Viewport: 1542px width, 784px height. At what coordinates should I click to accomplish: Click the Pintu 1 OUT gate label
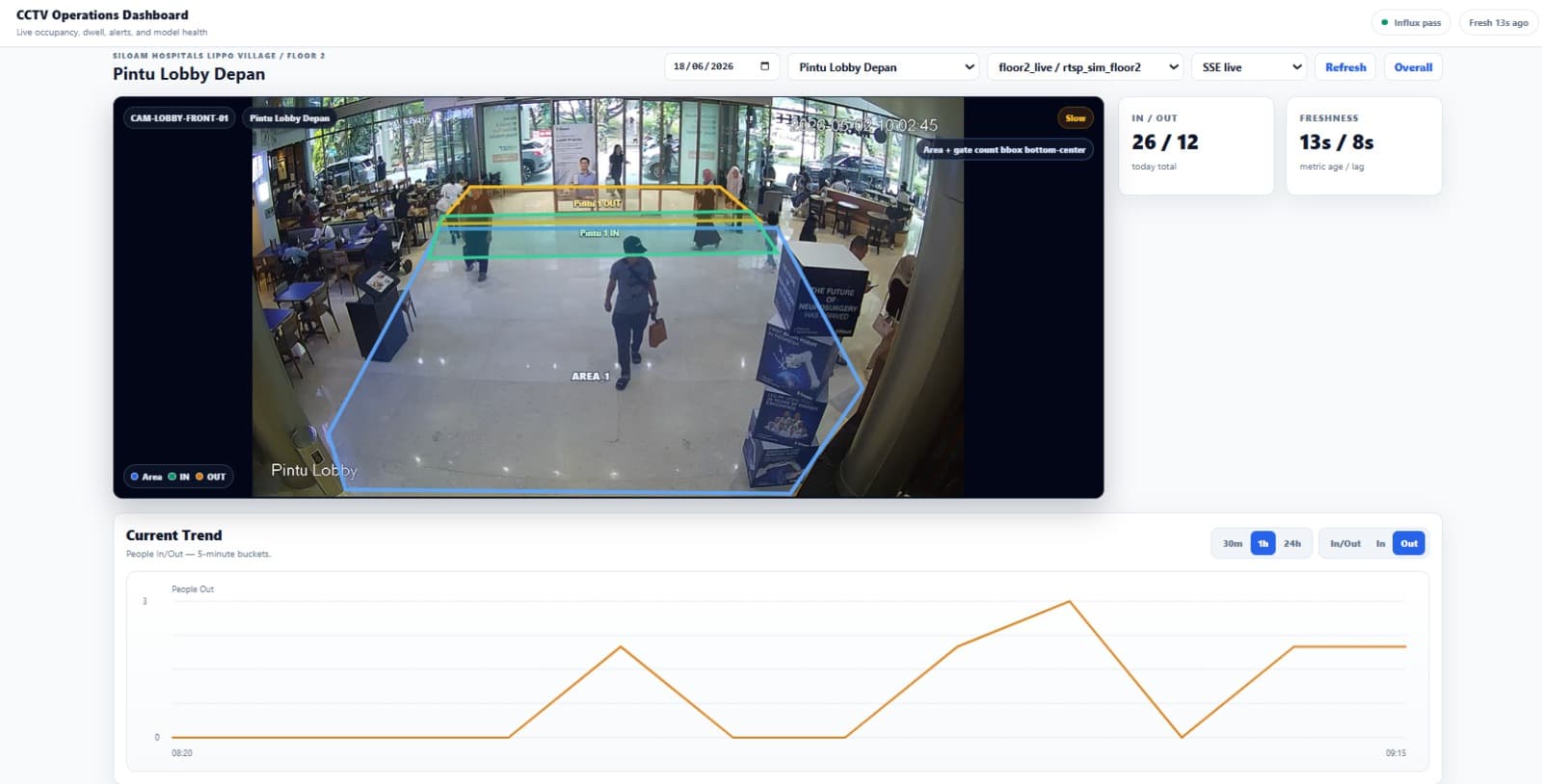pyautogui.click(x=598, y=203)
